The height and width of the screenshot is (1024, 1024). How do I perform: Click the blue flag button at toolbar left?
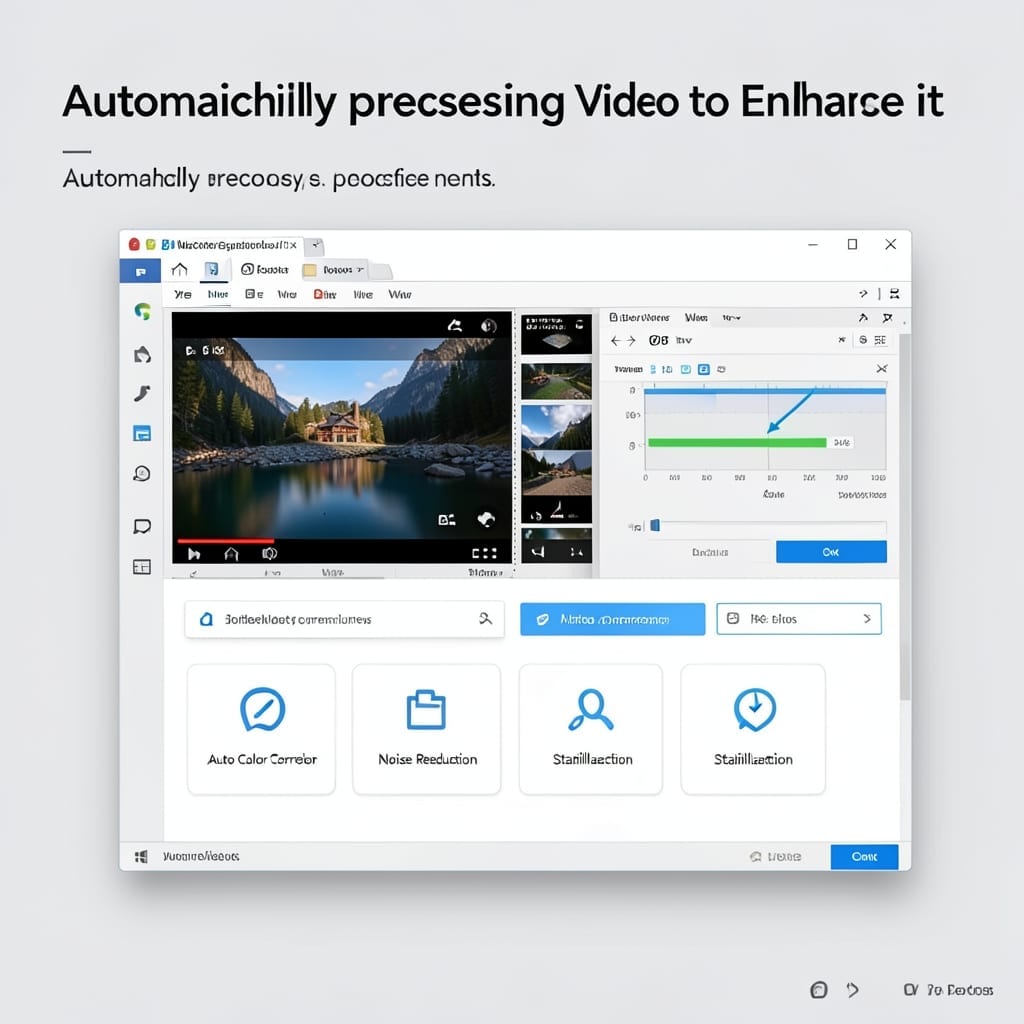[x=140, y=271]
